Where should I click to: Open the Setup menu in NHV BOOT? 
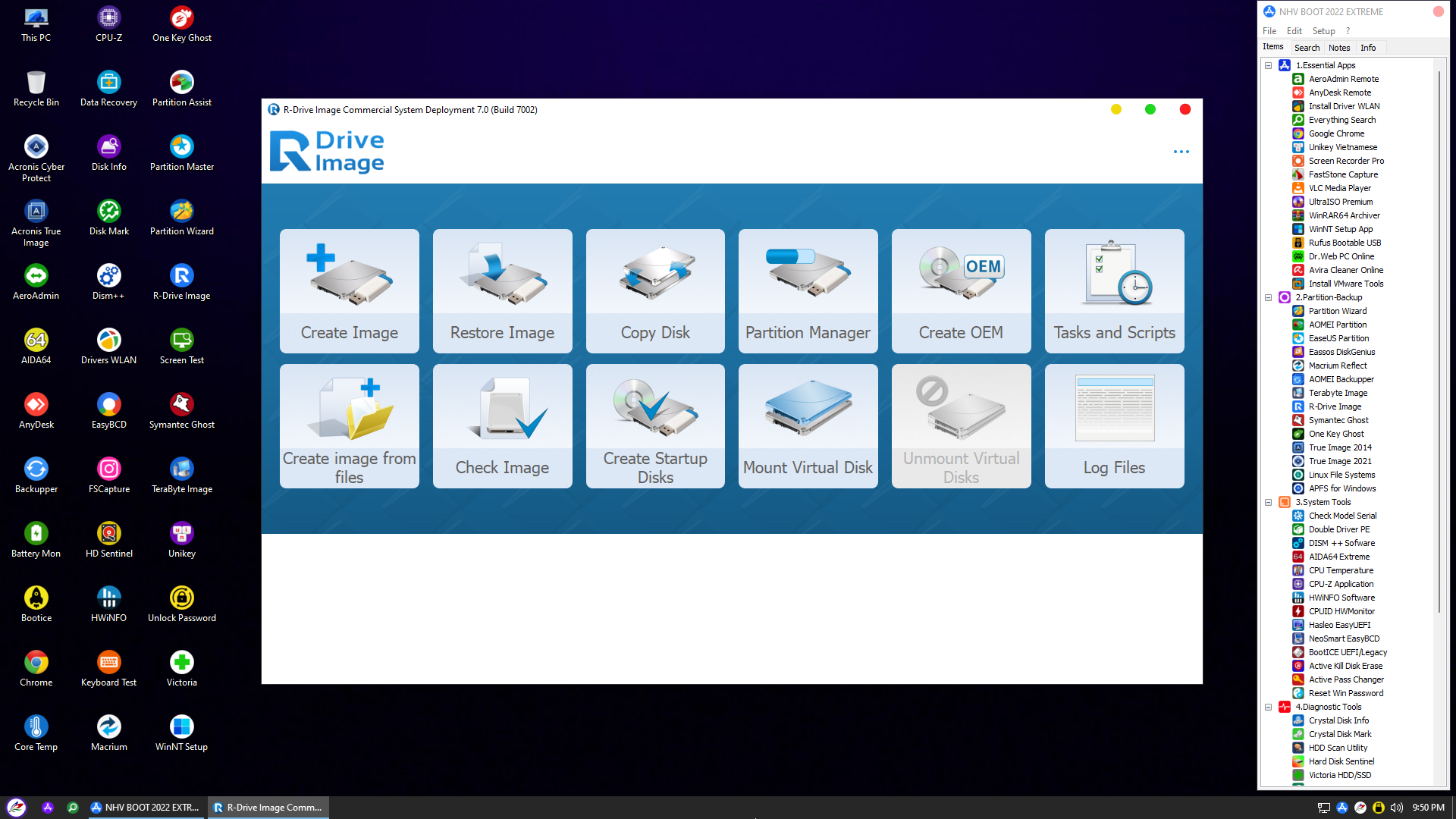tap(1322, 30)
